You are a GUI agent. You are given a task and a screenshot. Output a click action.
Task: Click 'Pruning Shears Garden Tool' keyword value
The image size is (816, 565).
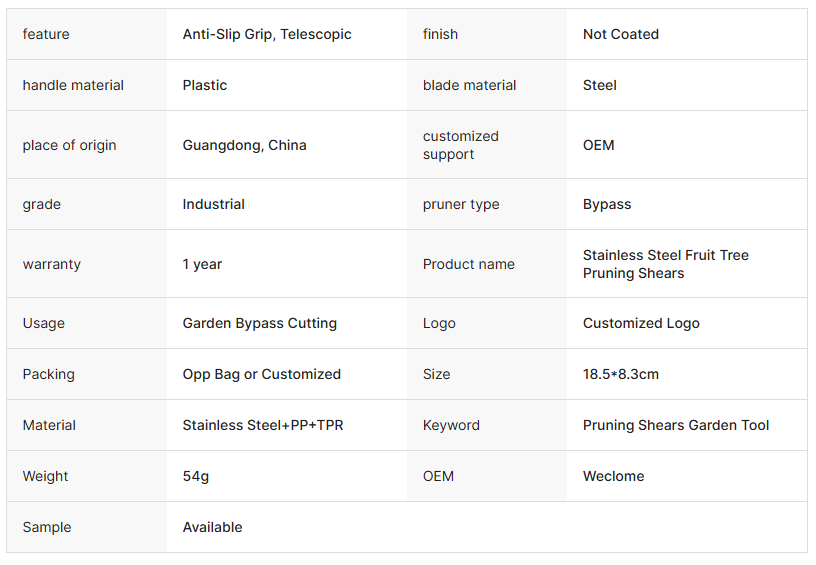676,425
